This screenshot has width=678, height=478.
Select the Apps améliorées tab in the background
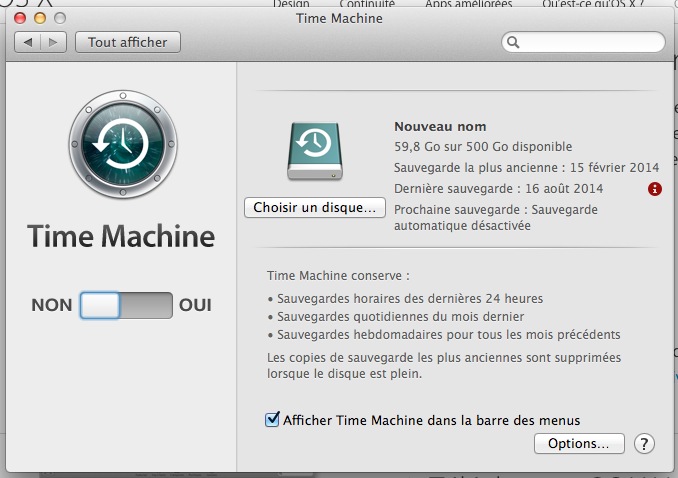(x=468, y=4)
